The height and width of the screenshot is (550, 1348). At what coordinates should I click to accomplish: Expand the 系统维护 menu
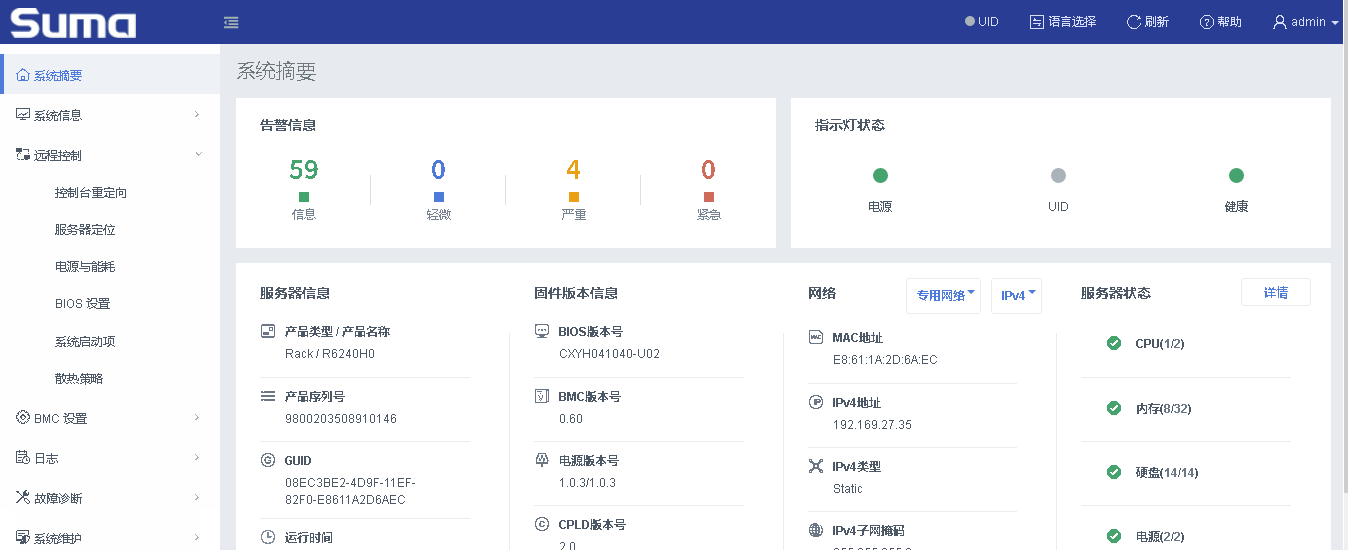(110, 537)
